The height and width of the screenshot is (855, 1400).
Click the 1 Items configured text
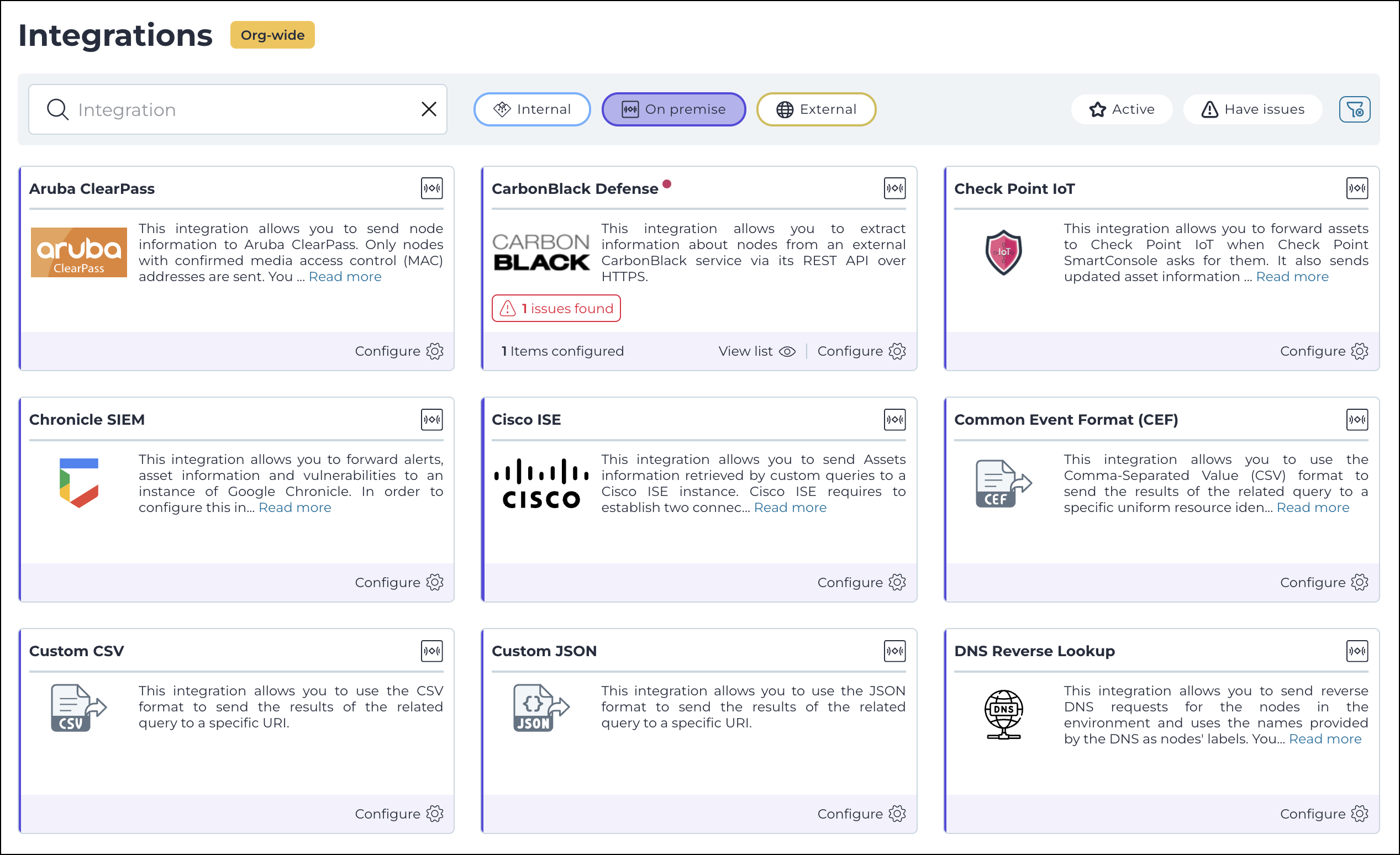coord(562,351)
